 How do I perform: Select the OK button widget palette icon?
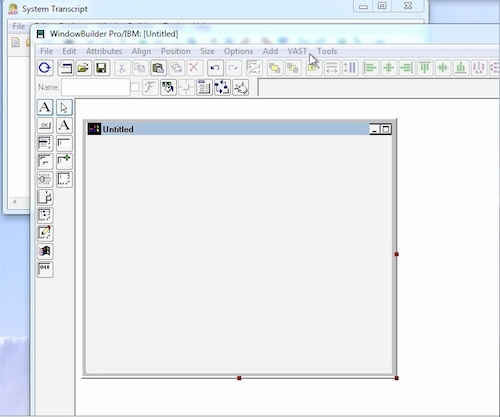[45, 126]
